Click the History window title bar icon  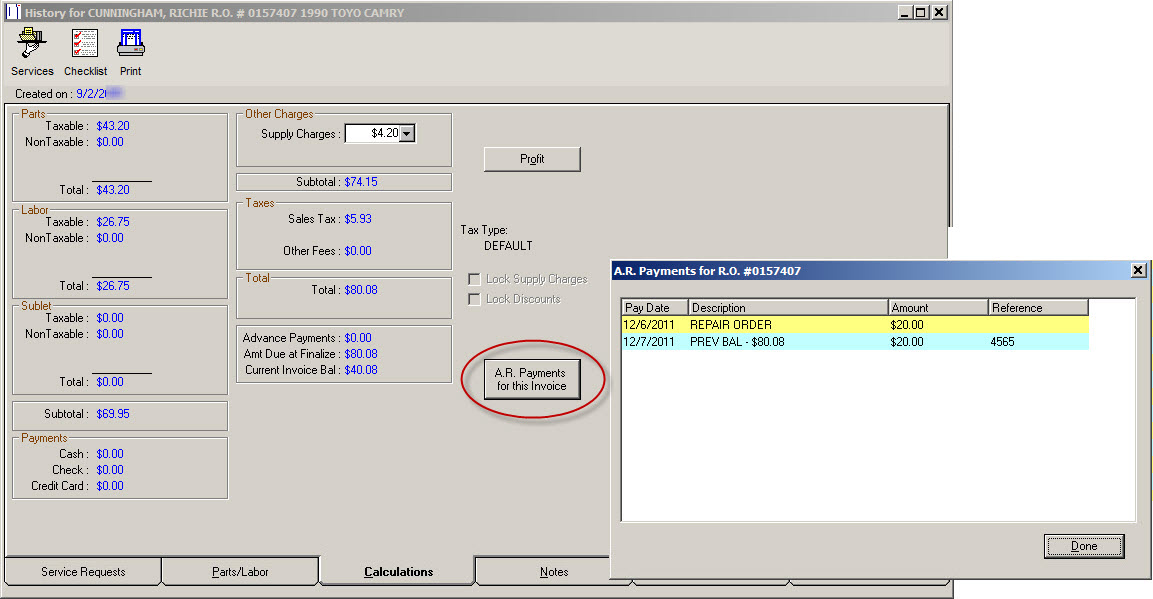pyautogui.click(x=13, y=13)
